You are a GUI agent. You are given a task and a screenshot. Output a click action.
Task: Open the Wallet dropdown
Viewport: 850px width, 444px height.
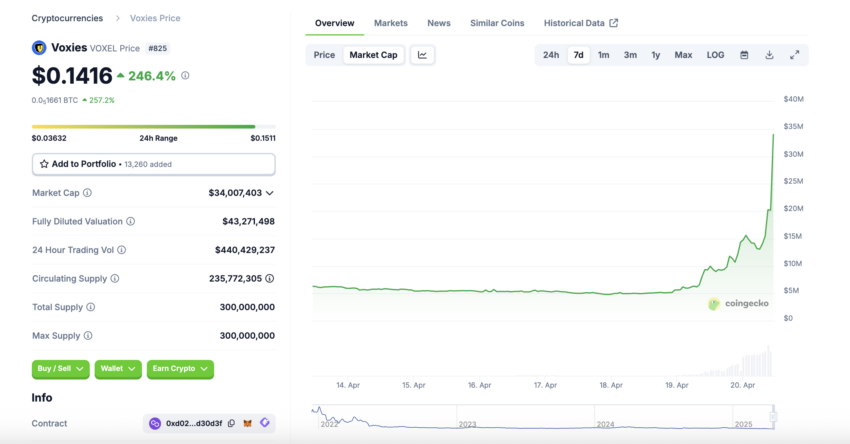point(118,369)
